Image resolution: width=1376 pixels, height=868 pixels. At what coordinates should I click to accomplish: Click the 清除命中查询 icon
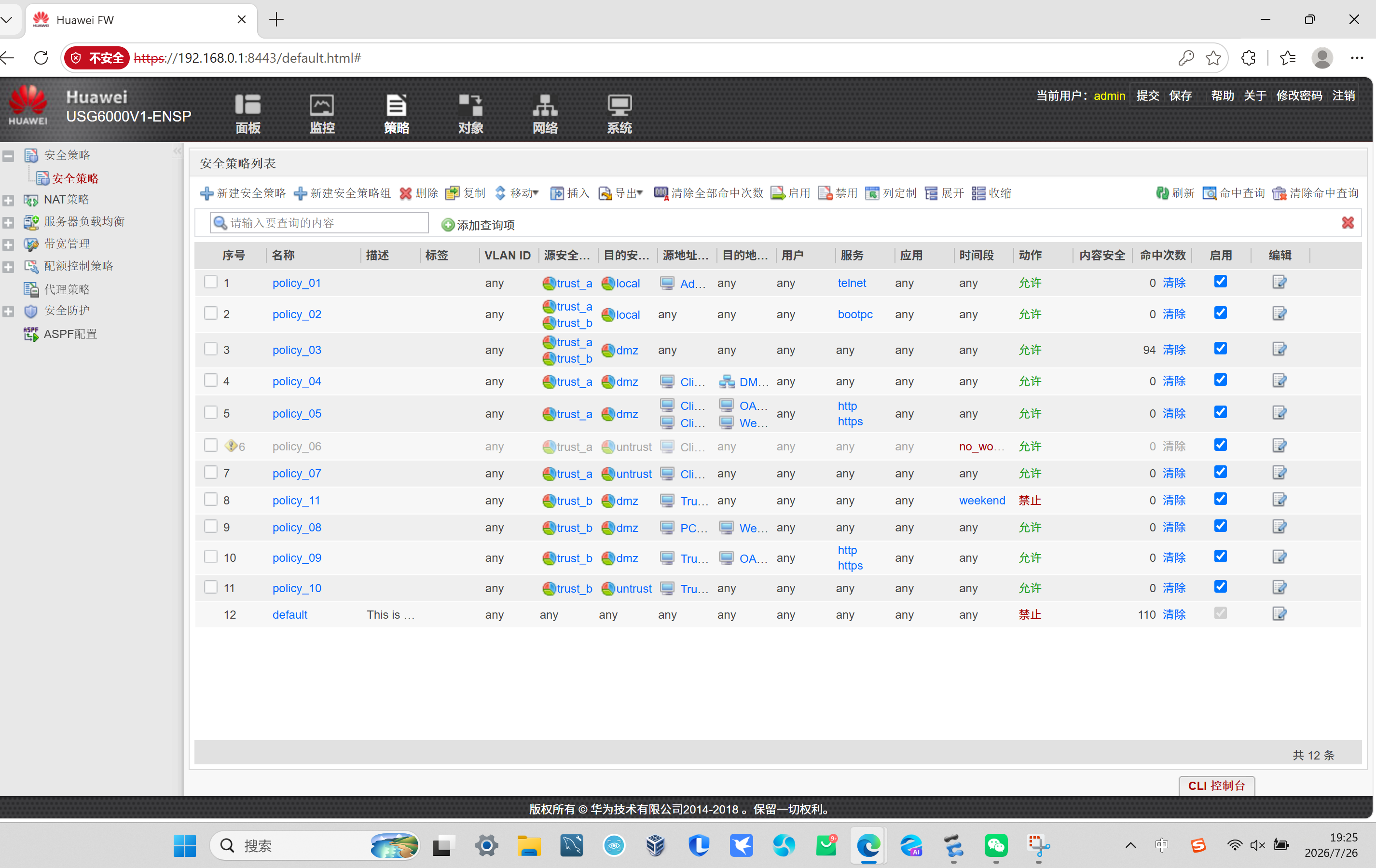pyautogui.click(x=1280, y=193)
